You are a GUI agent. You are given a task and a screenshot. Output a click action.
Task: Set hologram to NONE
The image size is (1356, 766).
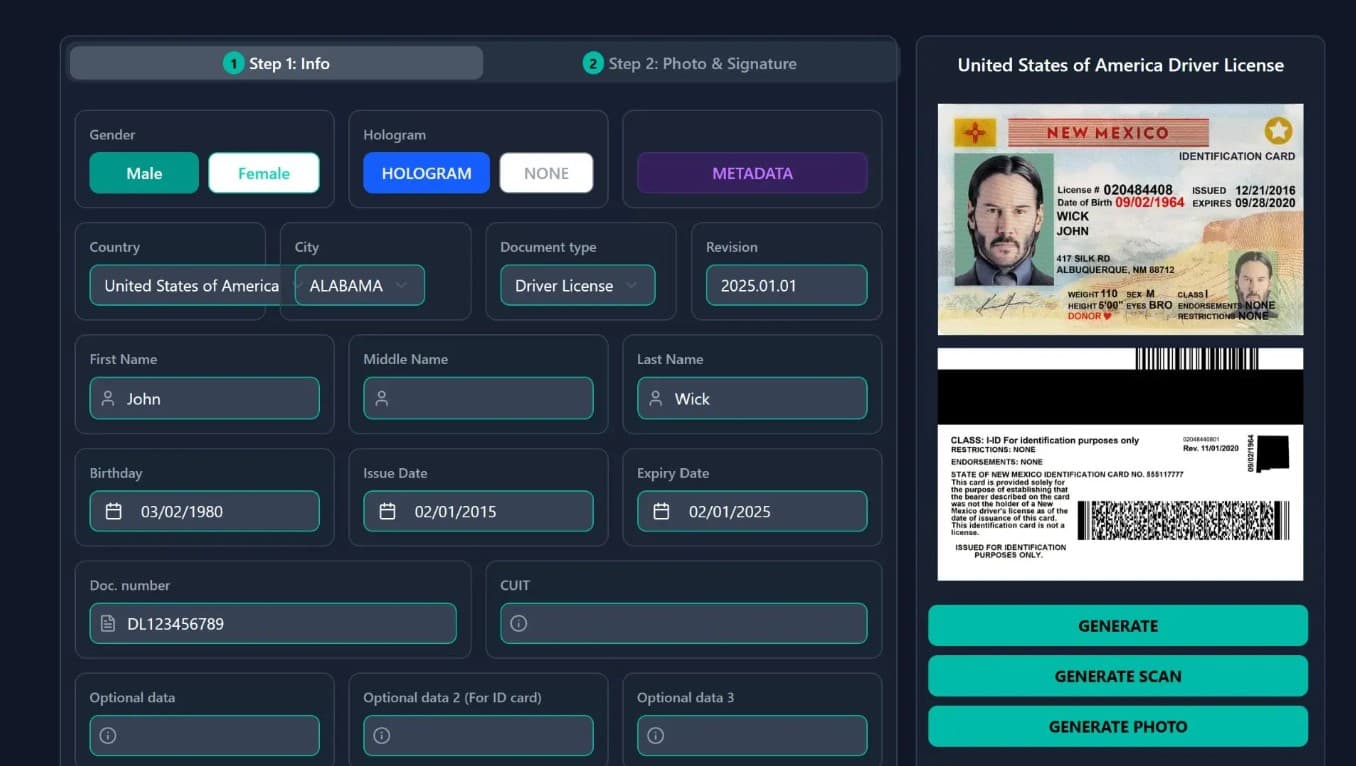click(x=546, y=173)
